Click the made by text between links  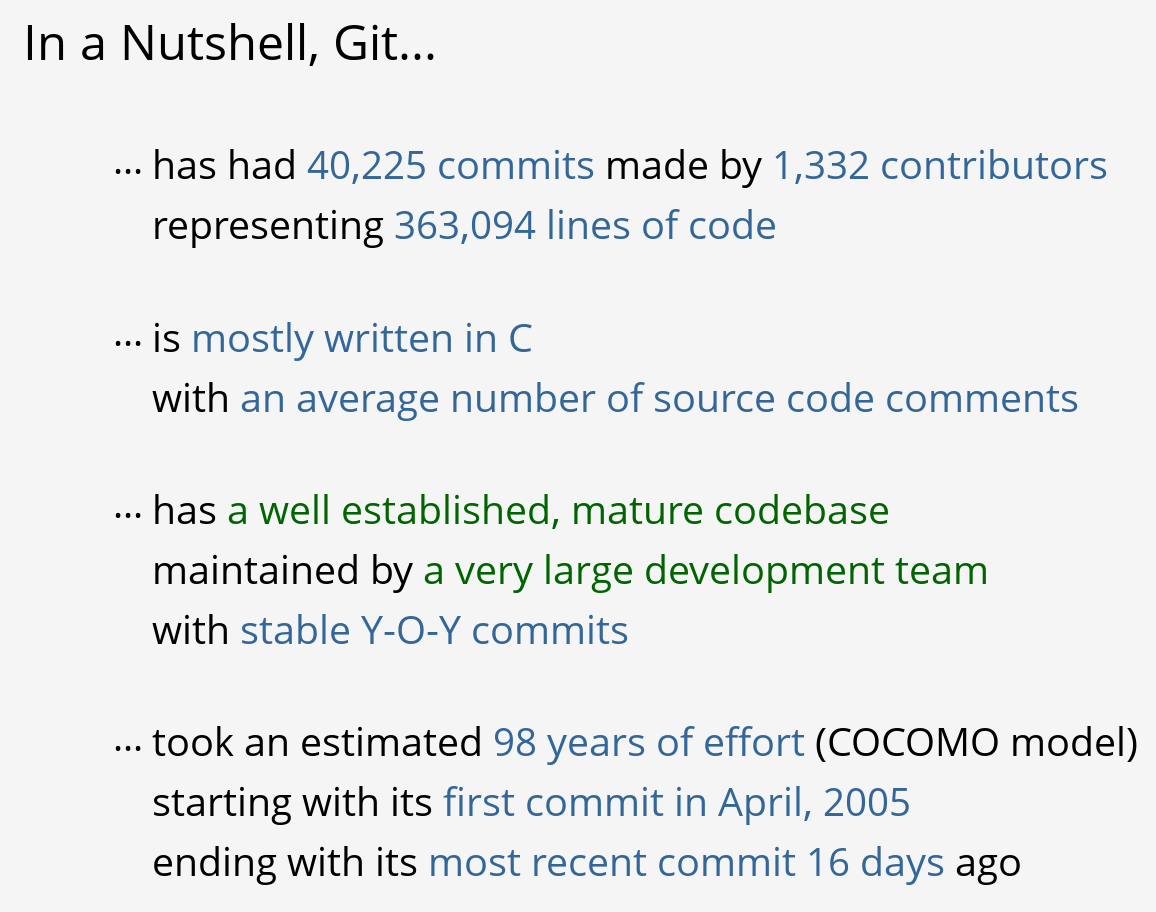point(683,166)
